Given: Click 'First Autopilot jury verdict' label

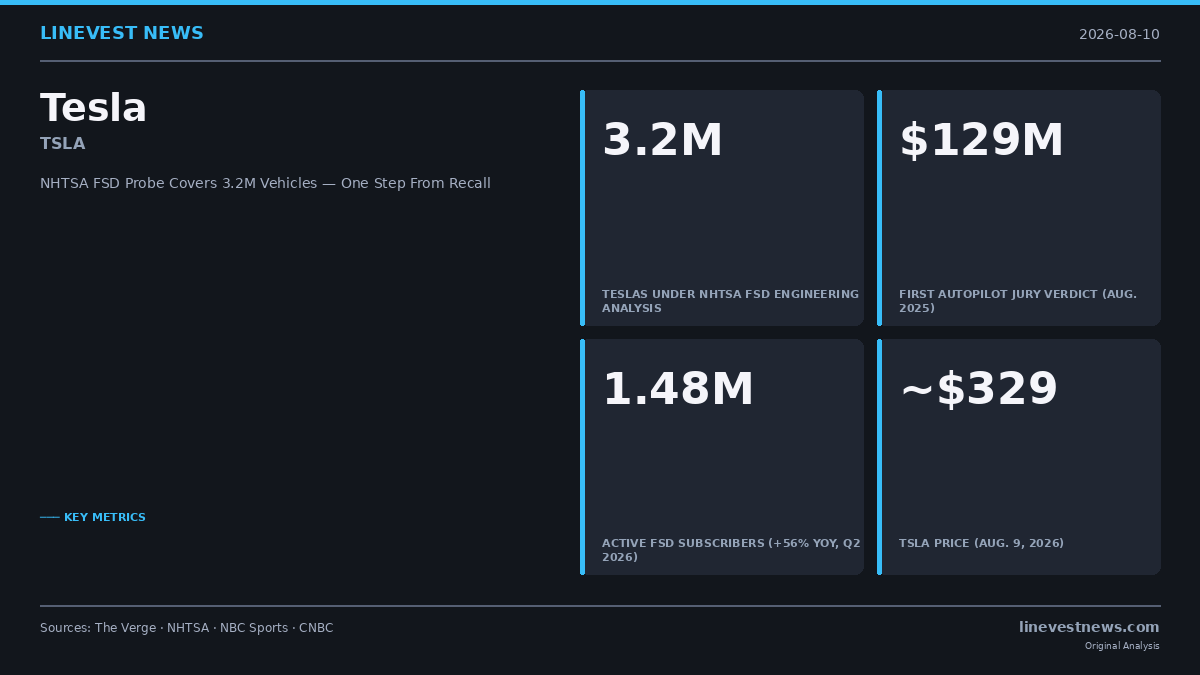Looking at the screenshot, I should (1017, 301).
